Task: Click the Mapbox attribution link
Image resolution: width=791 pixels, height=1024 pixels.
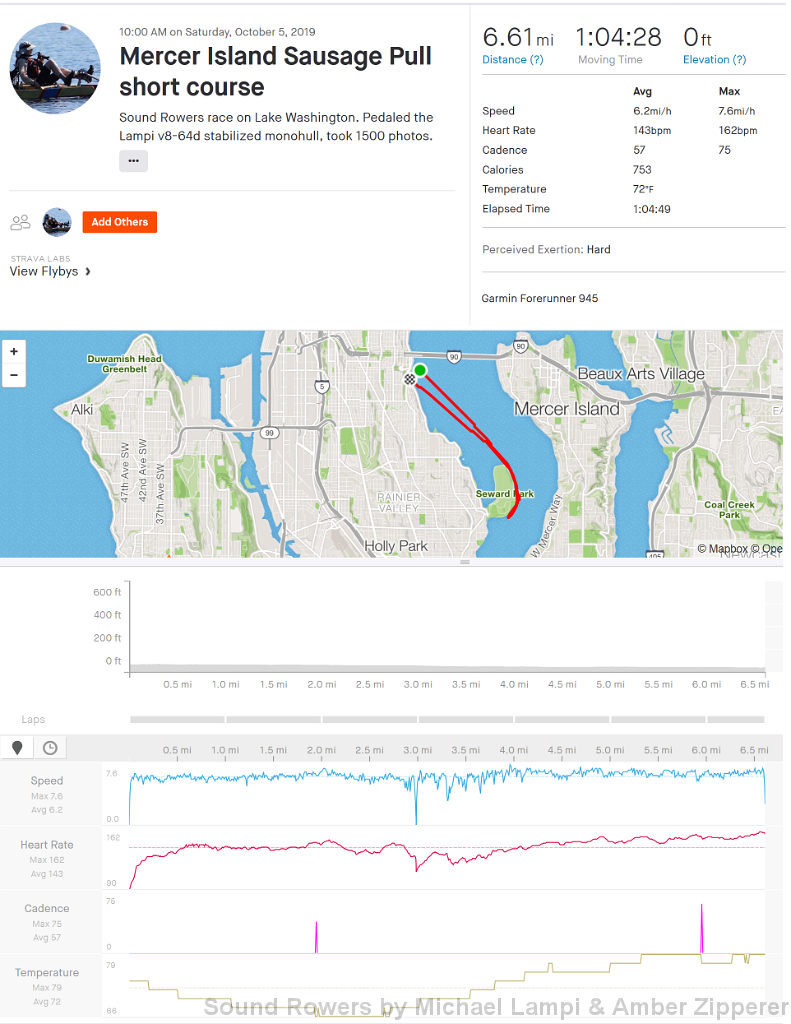Action: (x=728, y=549)
